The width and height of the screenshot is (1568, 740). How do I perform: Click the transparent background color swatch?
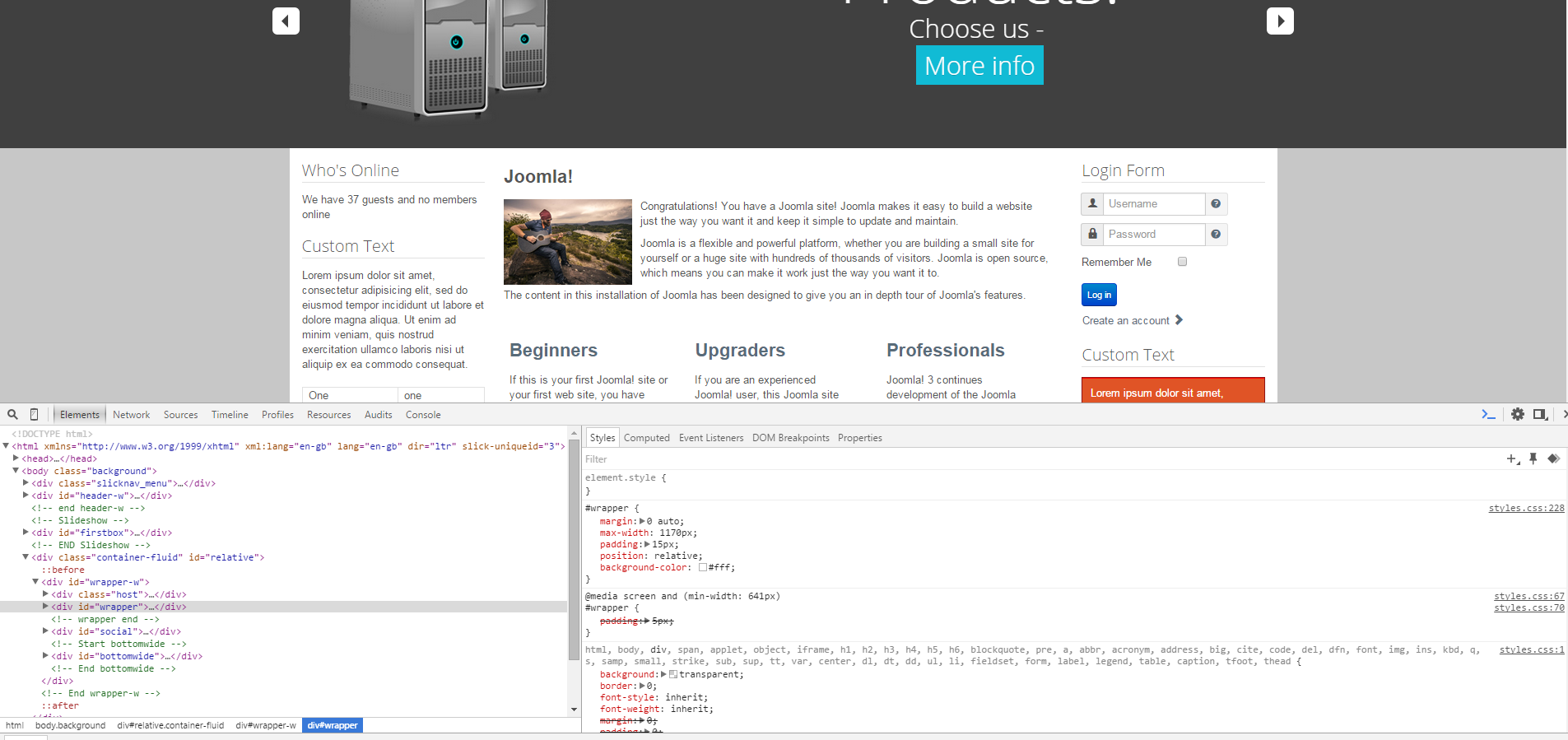click(673, 674)
